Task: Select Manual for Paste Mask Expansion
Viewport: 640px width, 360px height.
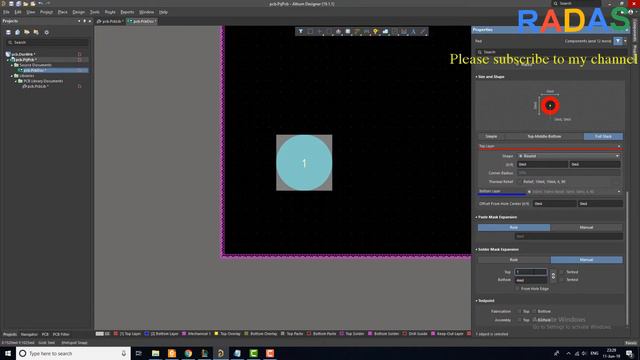Action: point(586,227)
